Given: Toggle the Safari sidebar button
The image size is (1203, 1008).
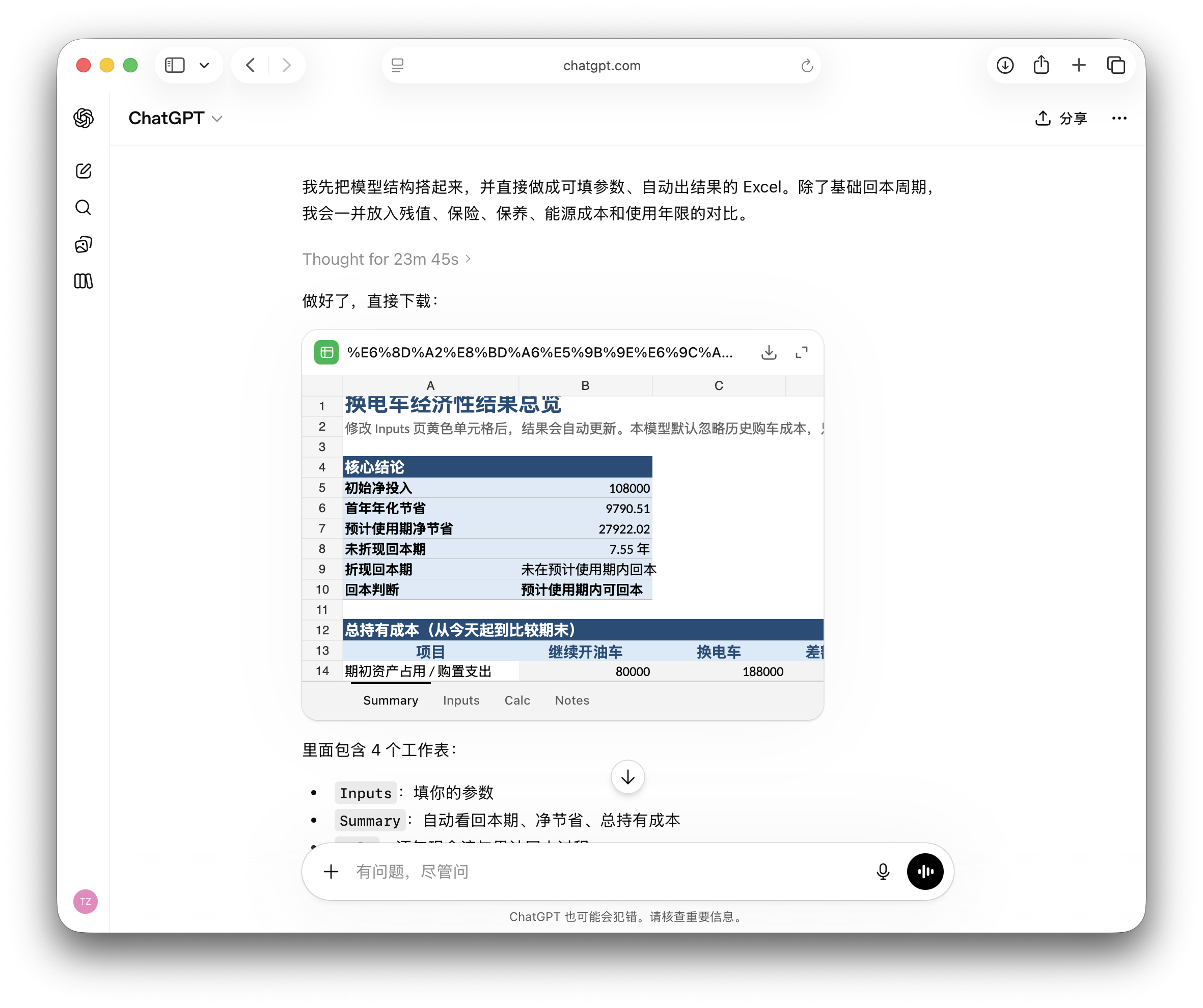Looking at the screenshot, I should [x=175, y=65].
